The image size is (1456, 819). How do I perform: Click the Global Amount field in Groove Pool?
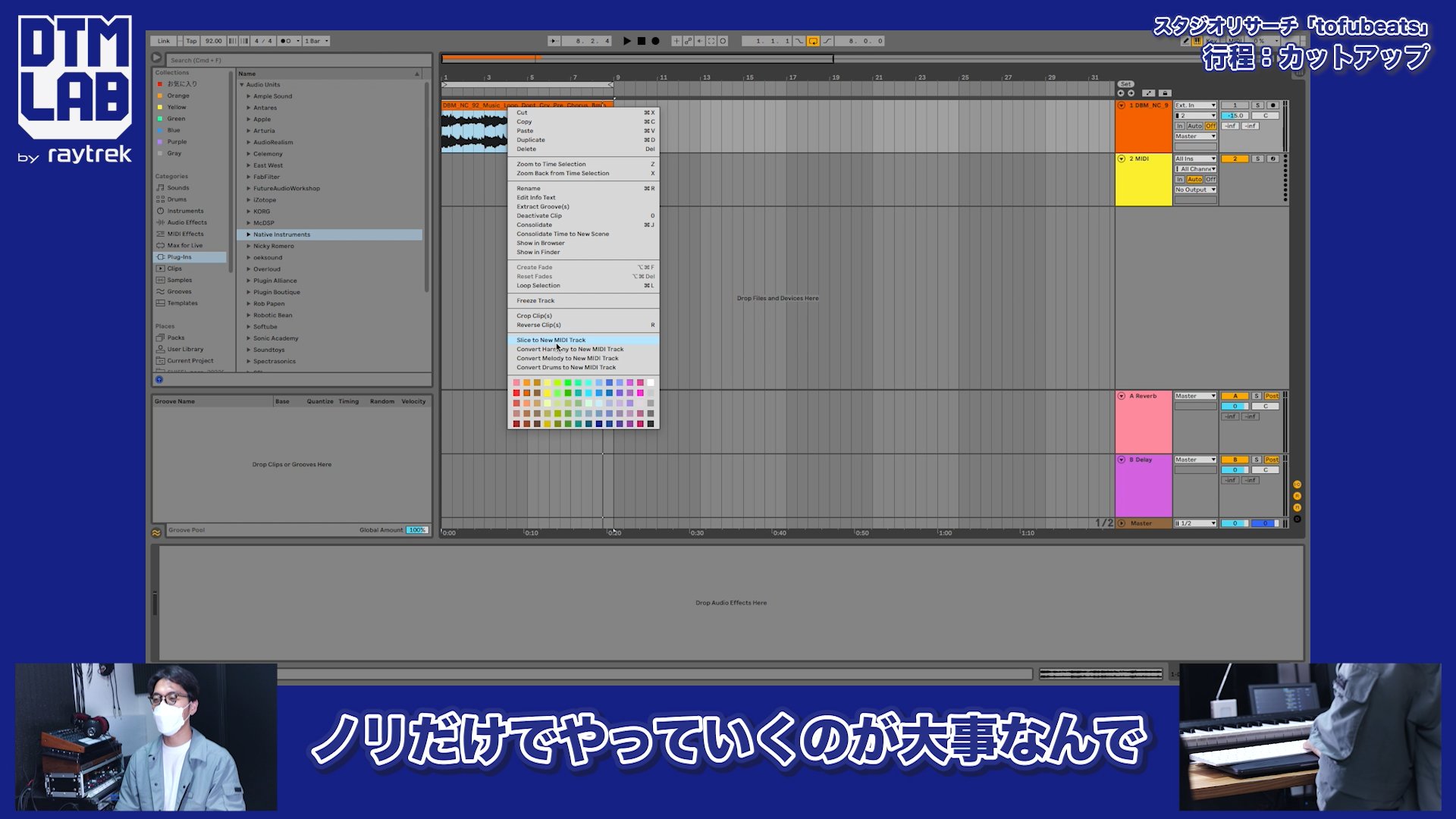pos(416,529)
